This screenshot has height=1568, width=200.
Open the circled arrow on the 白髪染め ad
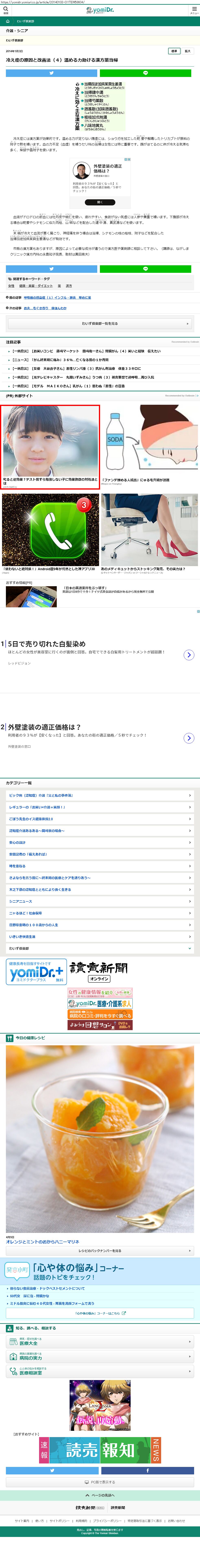point(189,655)
